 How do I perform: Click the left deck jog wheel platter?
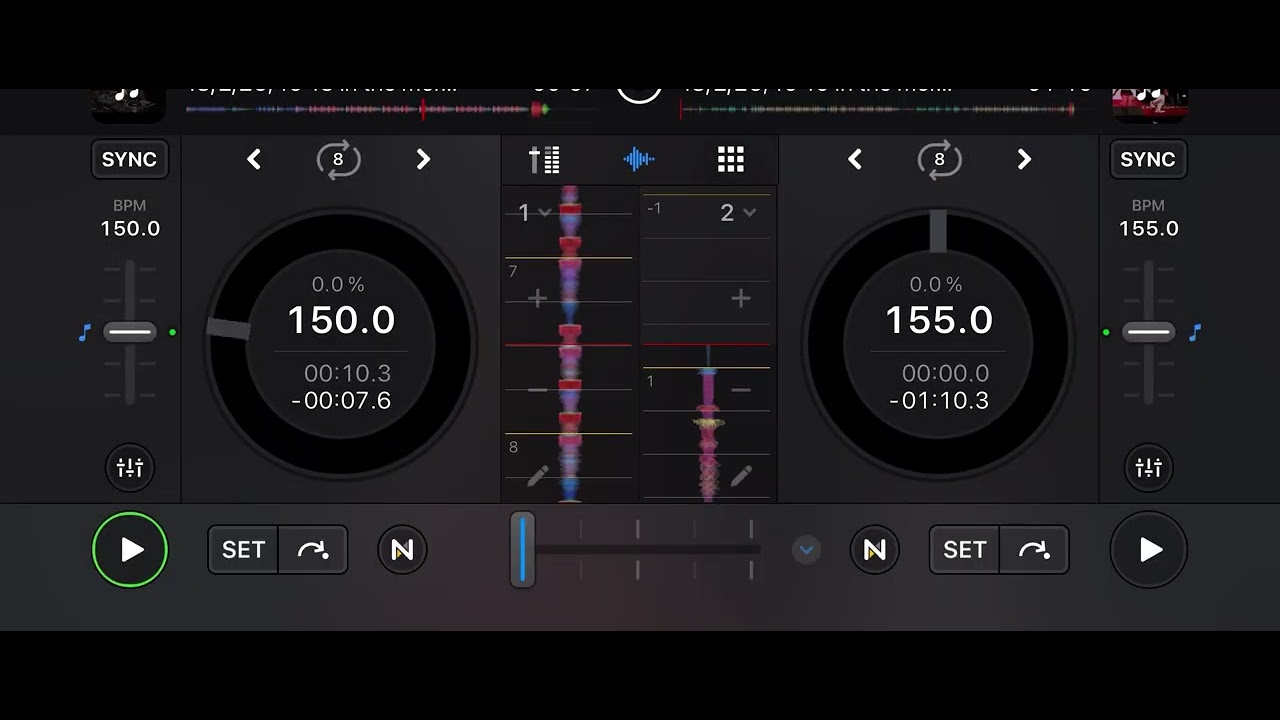(x=340, y=343)
